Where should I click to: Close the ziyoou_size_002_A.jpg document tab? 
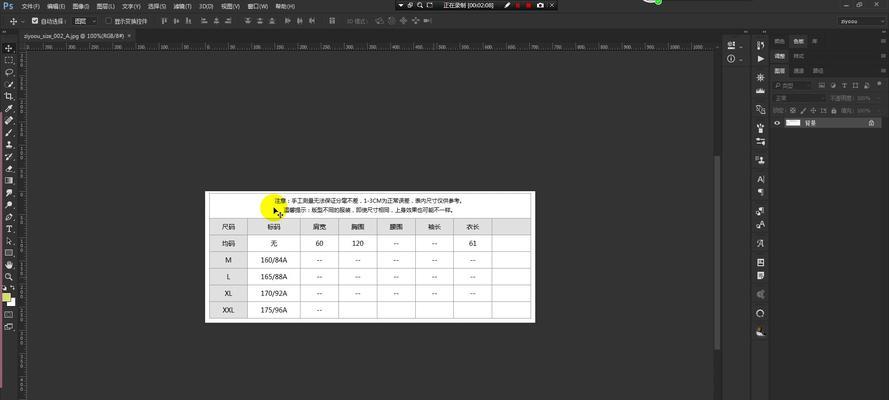click(x=129, y=35)
